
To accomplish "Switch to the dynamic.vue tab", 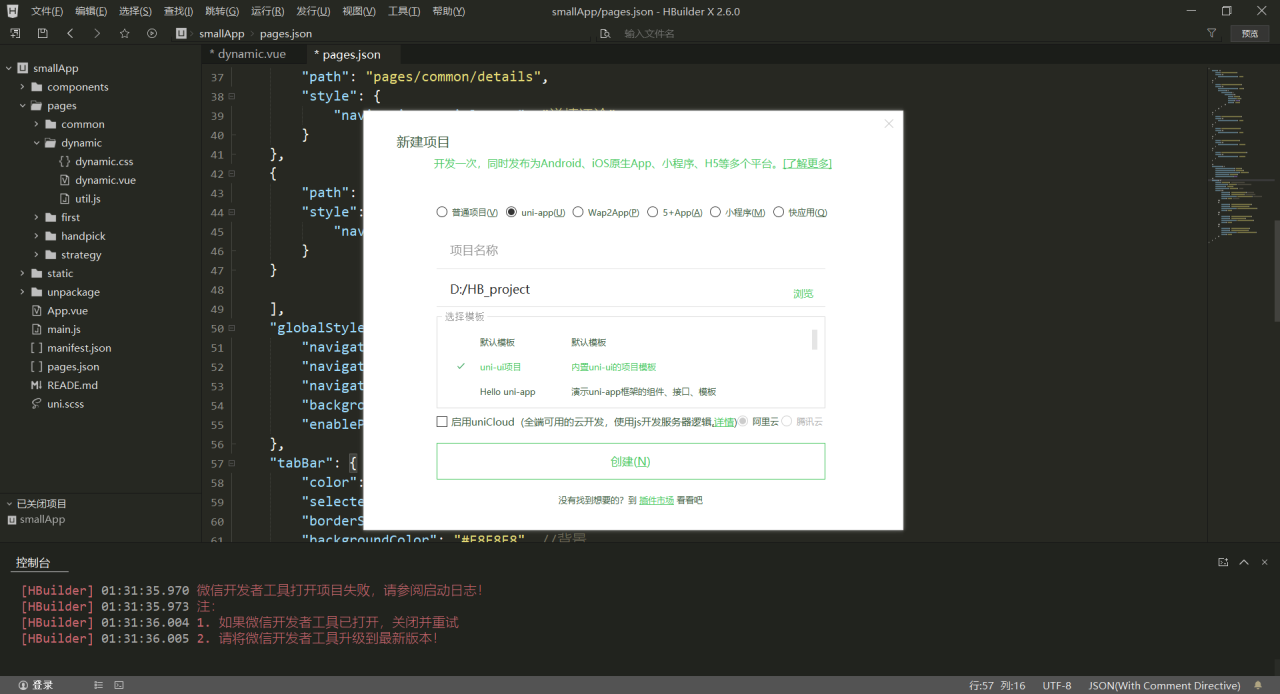I will point(251,54).
